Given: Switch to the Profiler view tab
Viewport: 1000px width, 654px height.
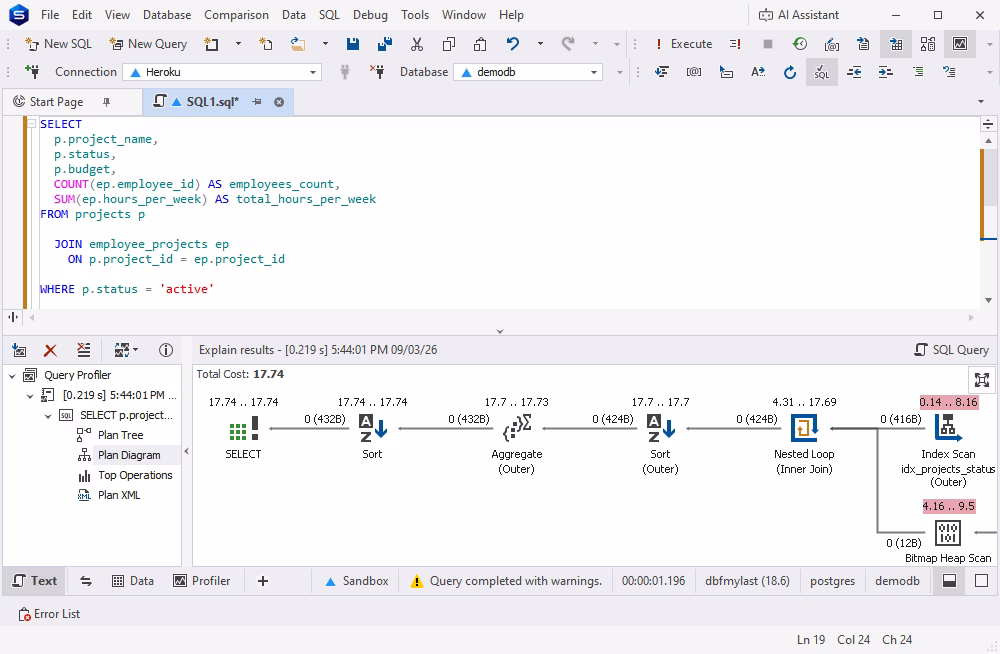Looking at the screenshot, I should [202, 581].
